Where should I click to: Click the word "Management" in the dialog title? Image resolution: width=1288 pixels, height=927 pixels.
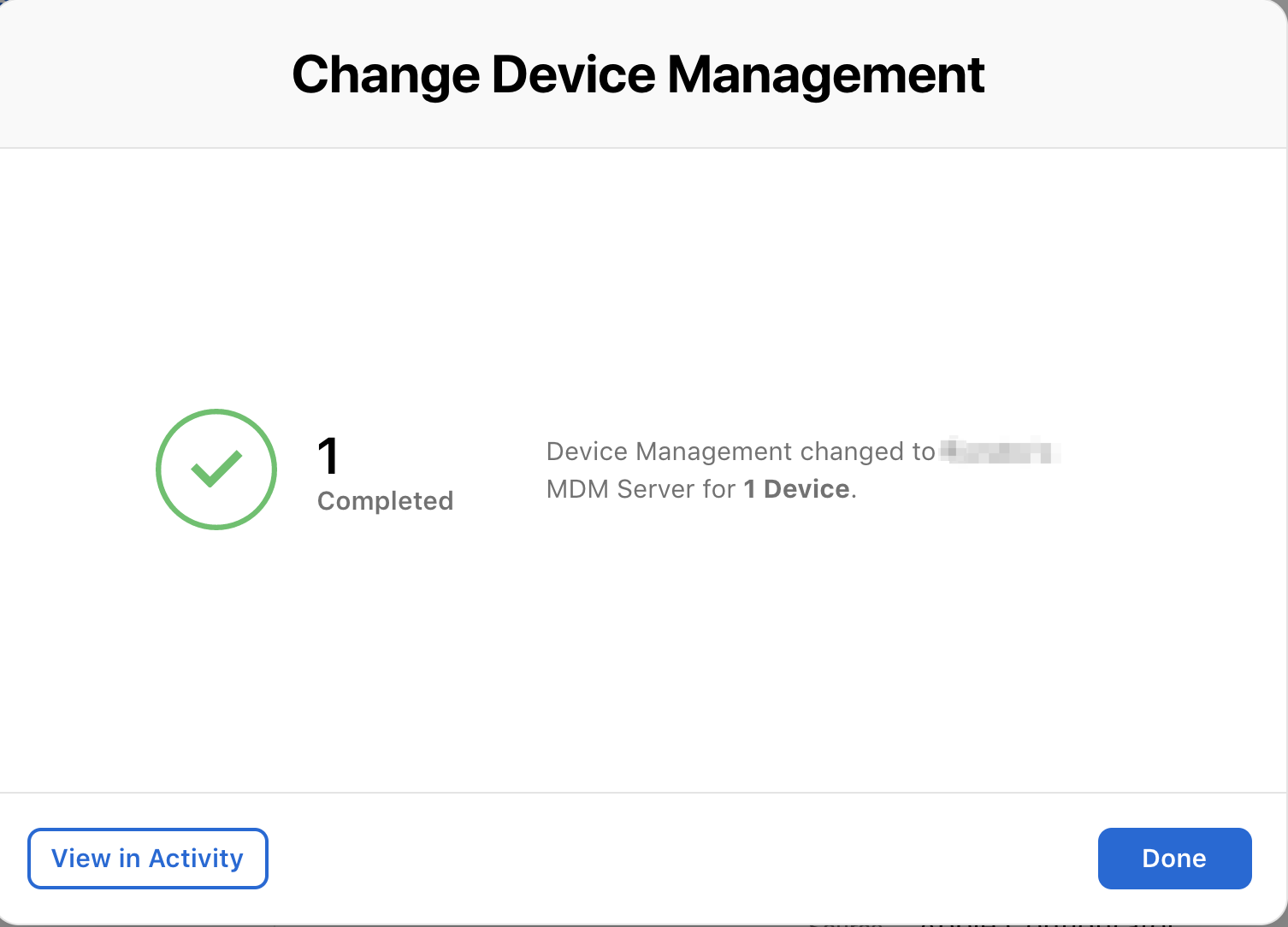pyautogui.click(x=825, y=74)
